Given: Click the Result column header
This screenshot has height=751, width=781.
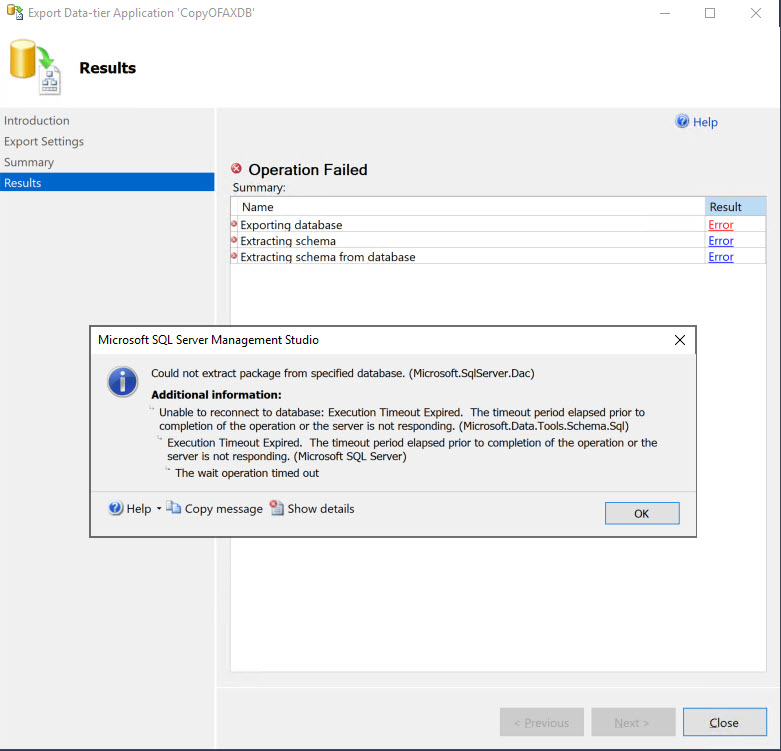Looking at the screenshot, I should [725, 207].
